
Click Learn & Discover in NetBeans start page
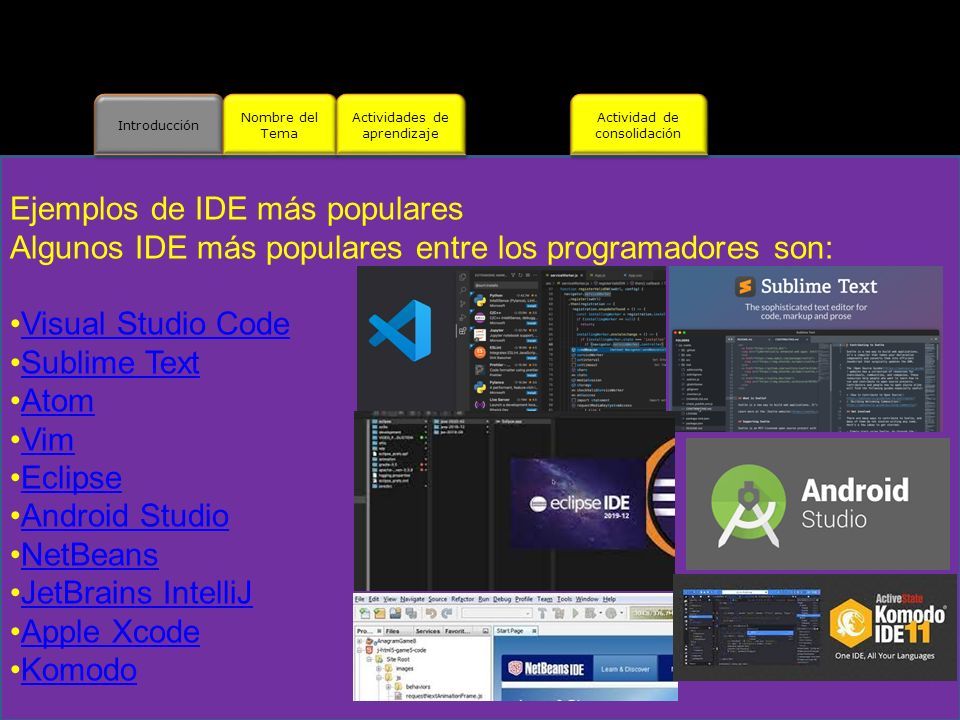click(x=624, y=669)
